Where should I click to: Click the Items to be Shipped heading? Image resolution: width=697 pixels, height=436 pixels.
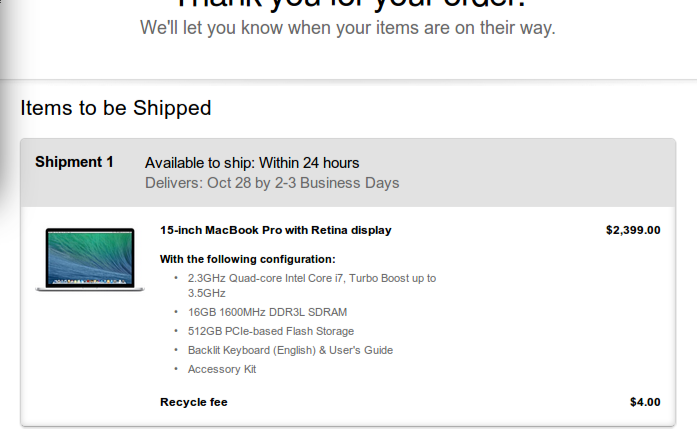(x=115, y=108)
